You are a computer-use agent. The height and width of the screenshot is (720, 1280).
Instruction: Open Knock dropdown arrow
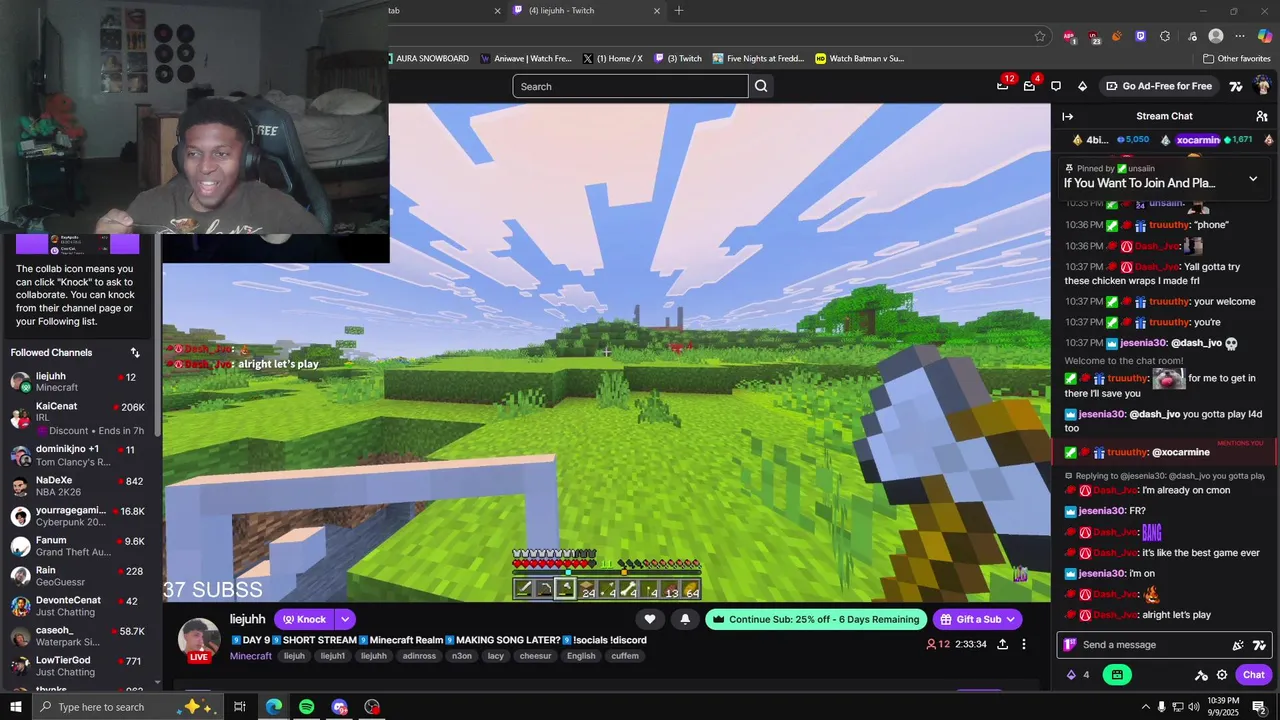coord(345,619)
